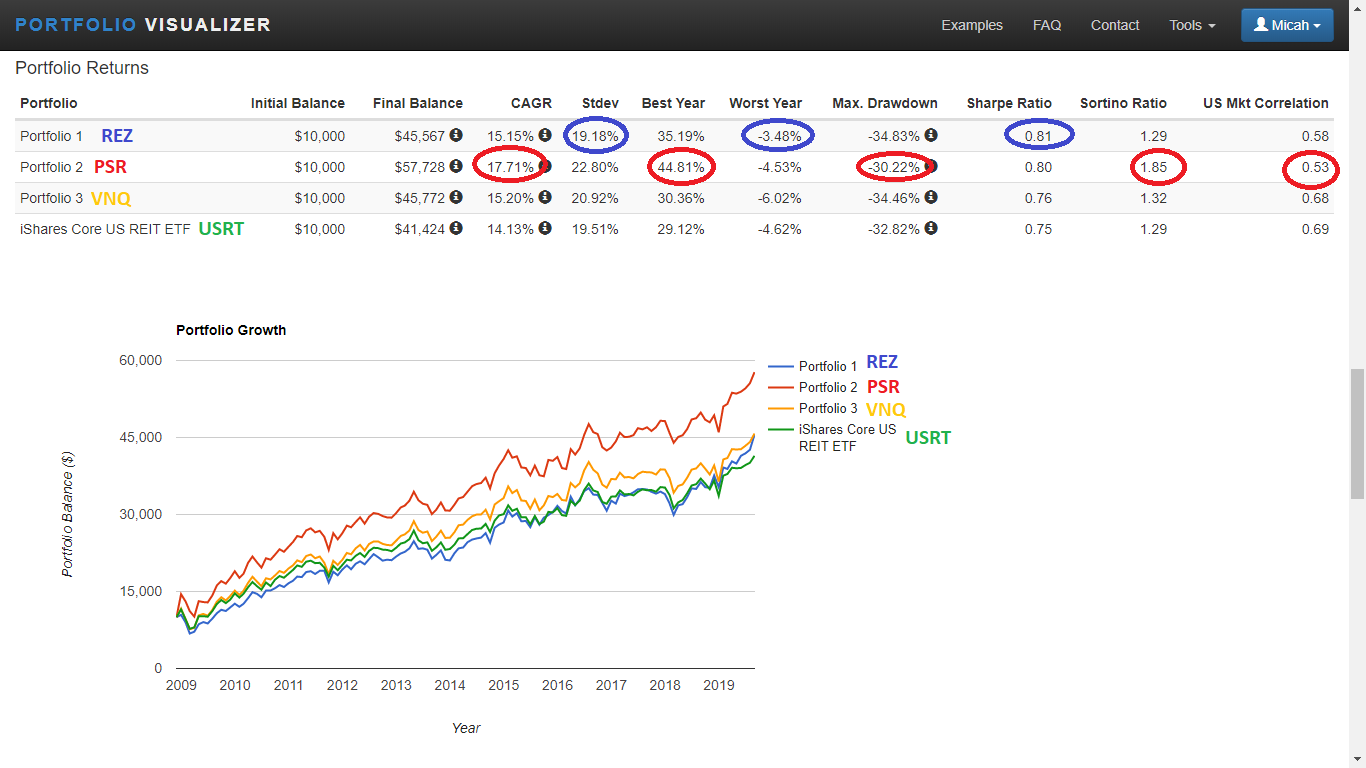Click the Sortino Ratio column header
This screenshot has height=768, width=1366.
click(1123, 103)
